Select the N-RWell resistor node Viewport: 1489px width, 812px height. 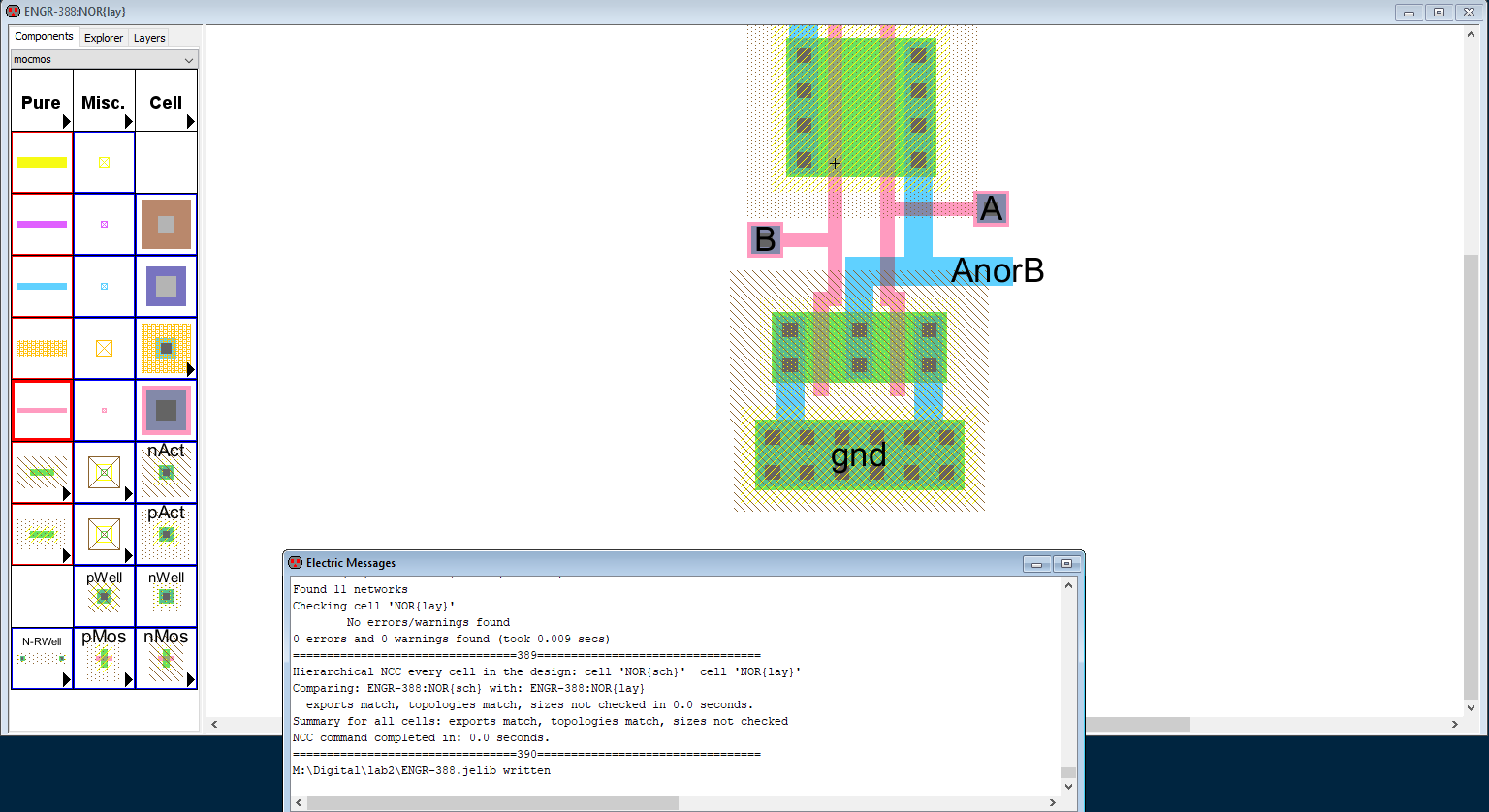(x=42, y=658)
